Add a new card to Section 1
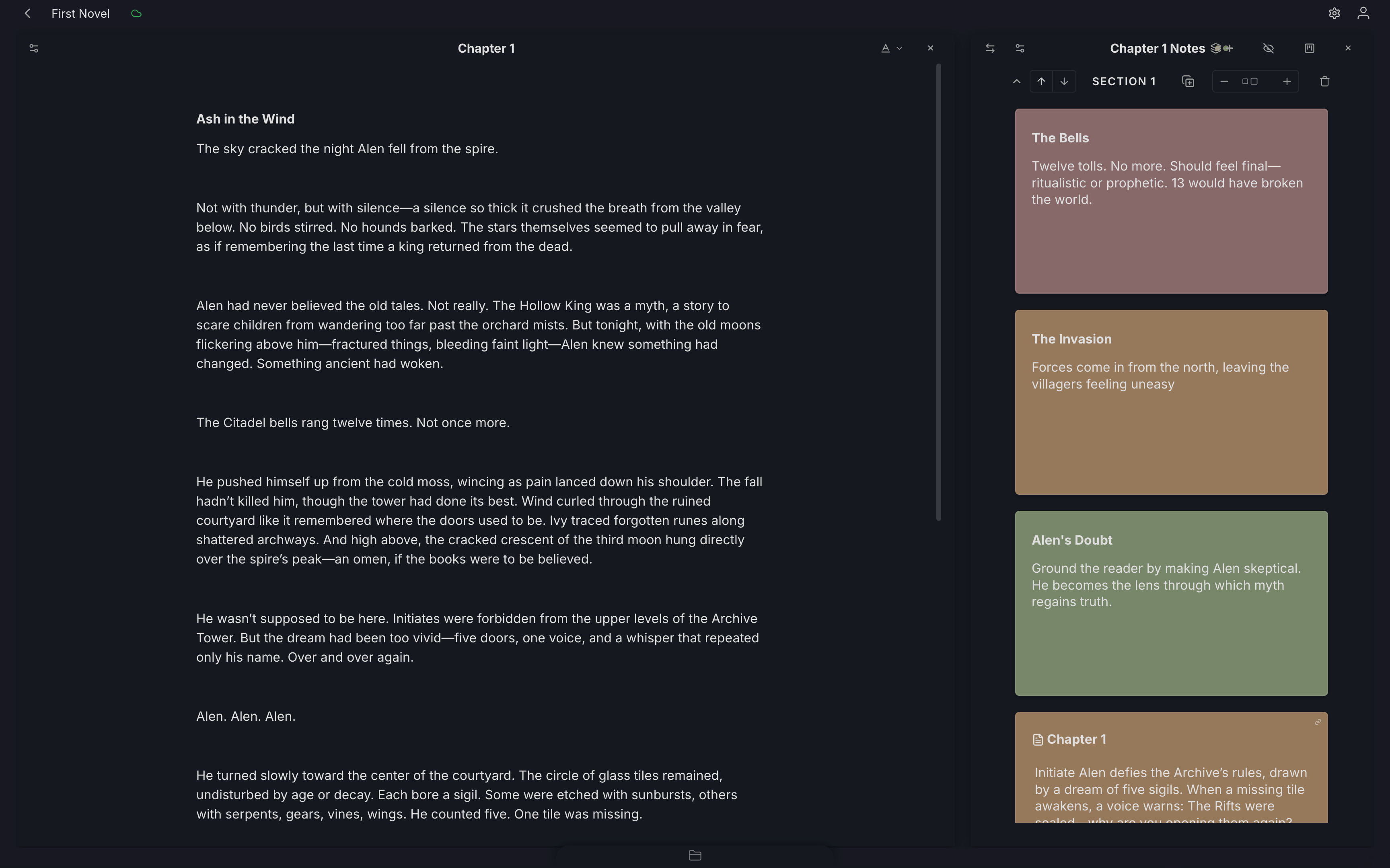1390x868 pixels. pos(1188,82)
